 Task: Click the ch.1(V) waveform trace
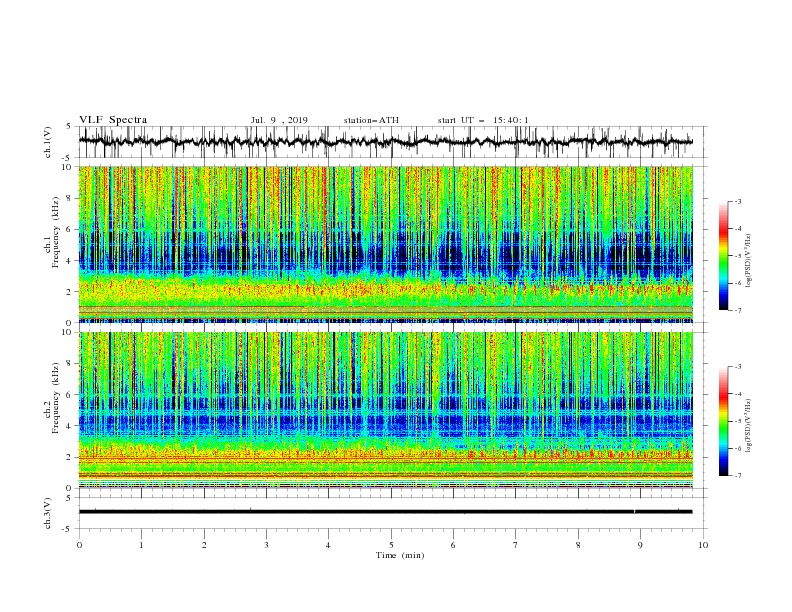(385, 142)
